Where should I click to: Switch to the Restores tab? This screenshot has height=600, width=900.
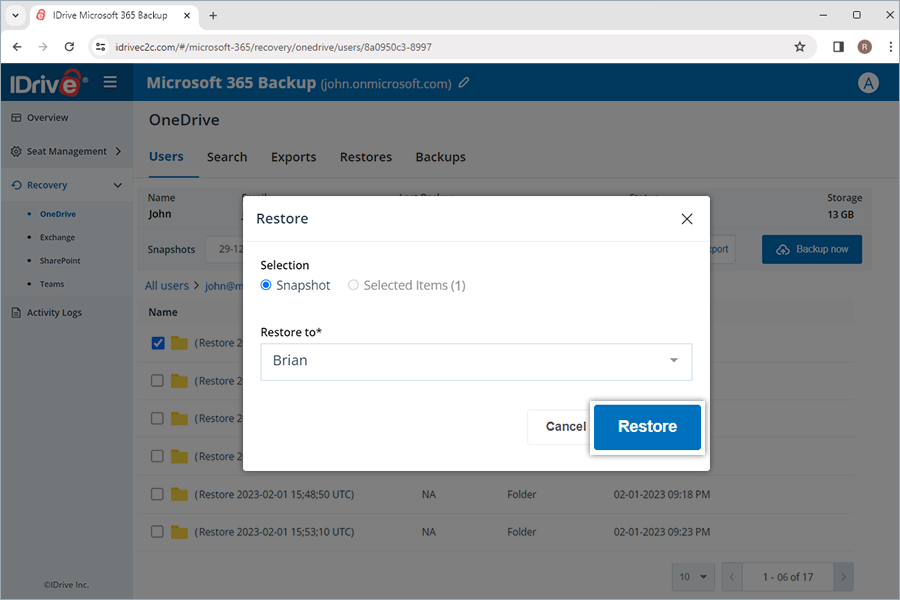[x=366, y=157]
